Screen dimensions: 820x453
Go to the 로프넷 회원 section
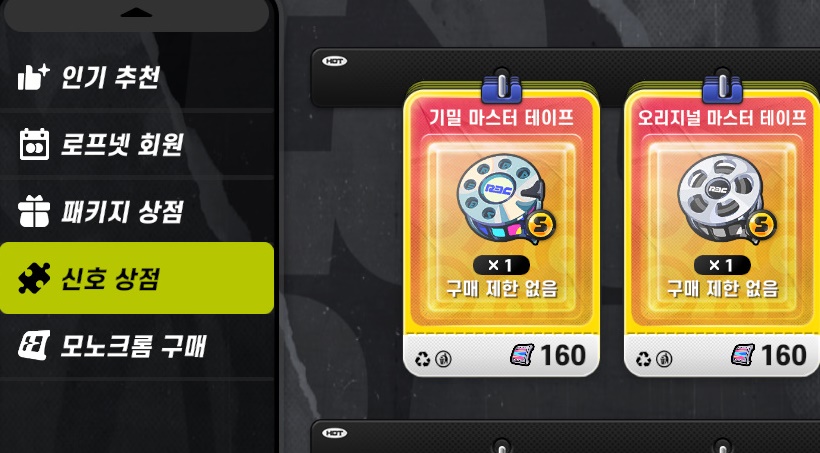137,144
